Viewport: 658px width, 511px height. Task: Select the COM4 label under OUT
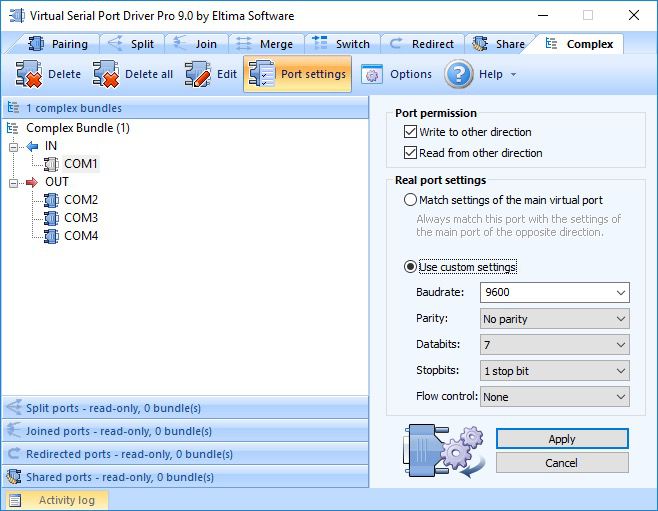(x=81, y=236)
